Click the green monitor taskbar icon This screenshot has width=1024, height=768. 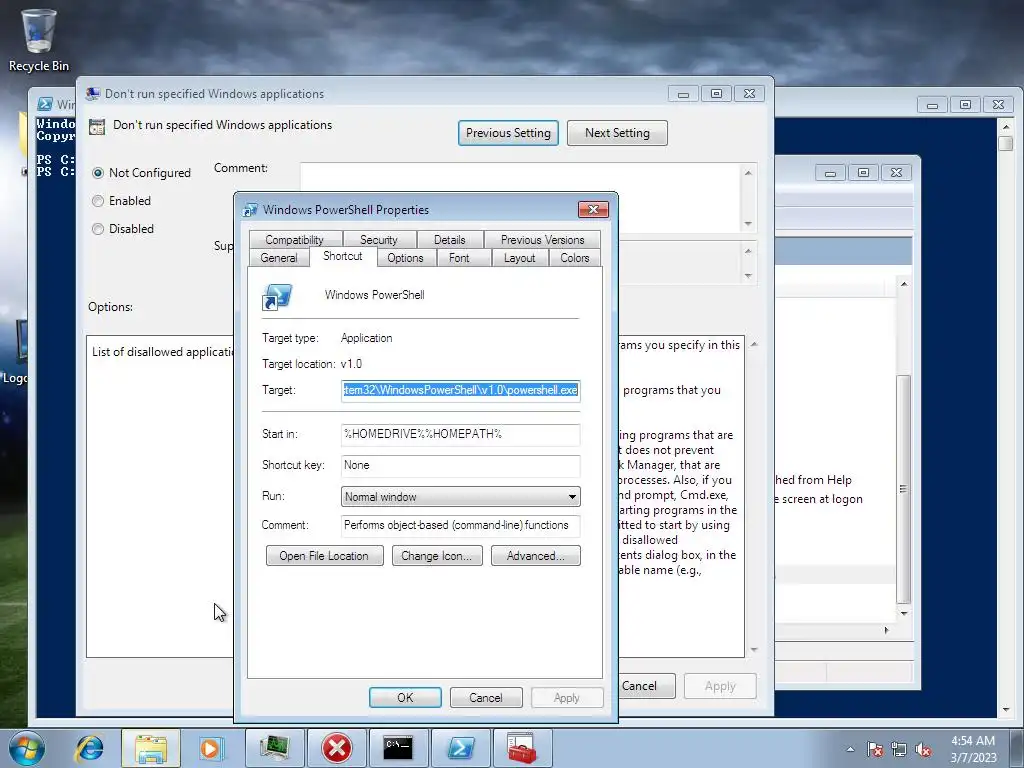[x=275, y=748]
